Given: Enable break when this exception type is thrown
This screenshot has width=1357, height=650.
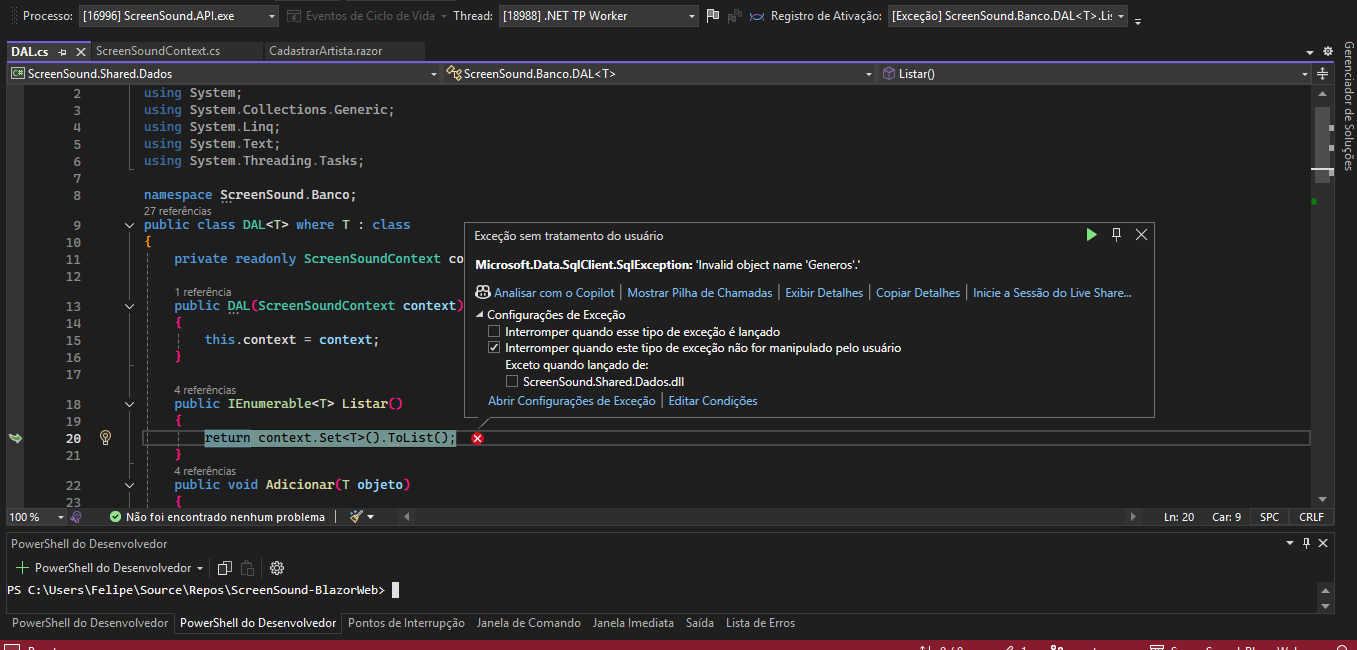Looking at the screenshot, I should point(493,331).
